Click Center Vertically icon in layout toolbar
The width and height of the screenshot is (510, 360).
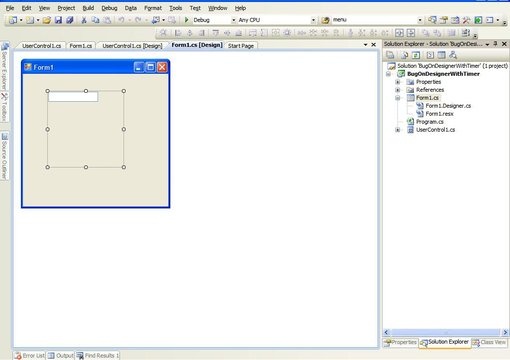411,33
